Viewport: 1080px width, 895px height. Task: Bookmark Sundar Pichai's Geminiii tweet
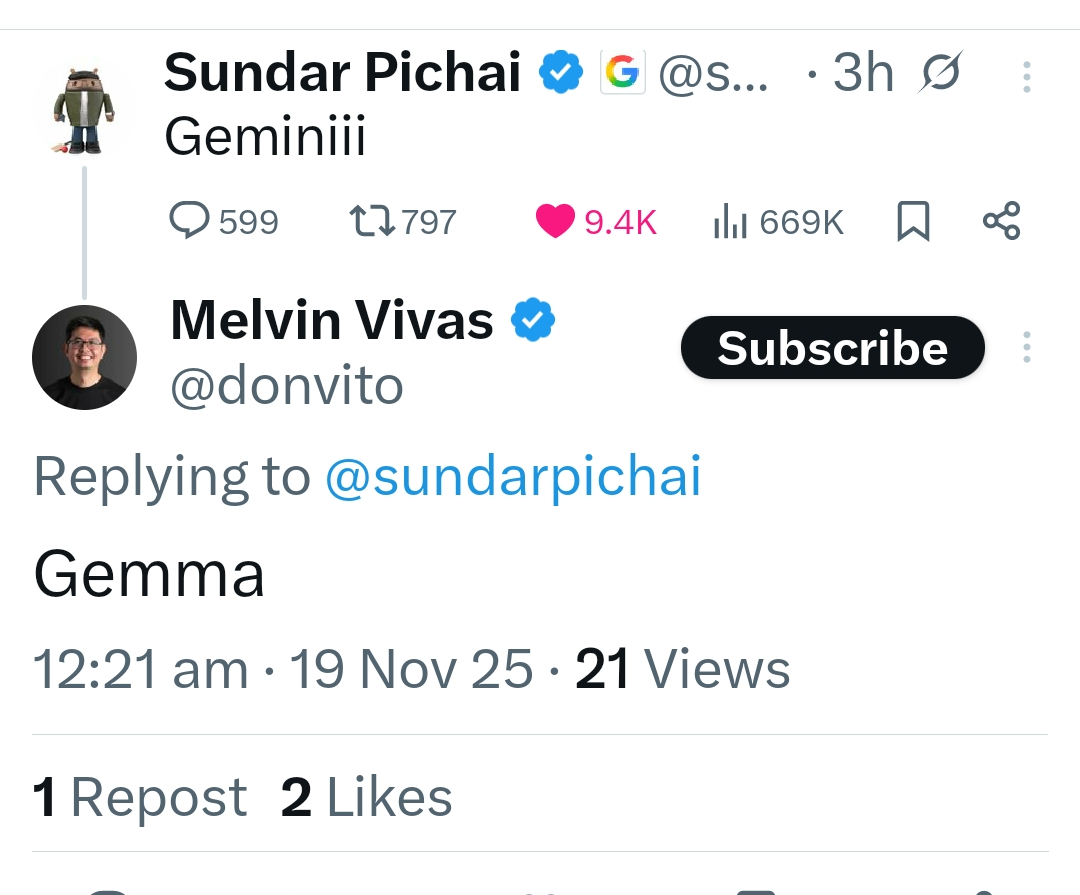(x=913, y=221)
